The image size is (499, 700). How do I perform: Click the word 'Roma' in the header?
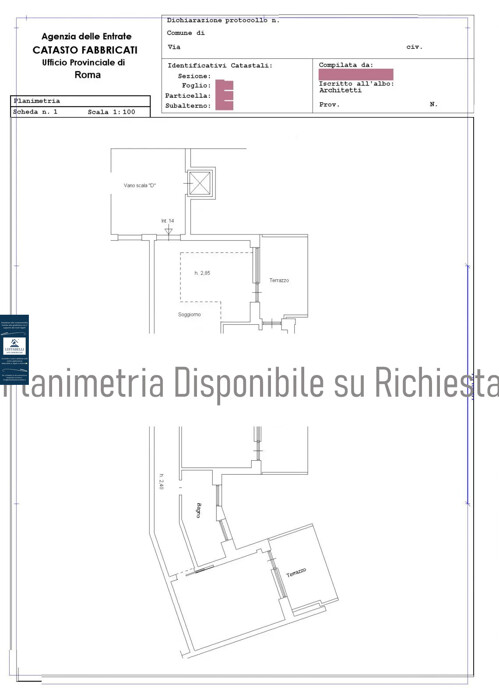point(87,75)
